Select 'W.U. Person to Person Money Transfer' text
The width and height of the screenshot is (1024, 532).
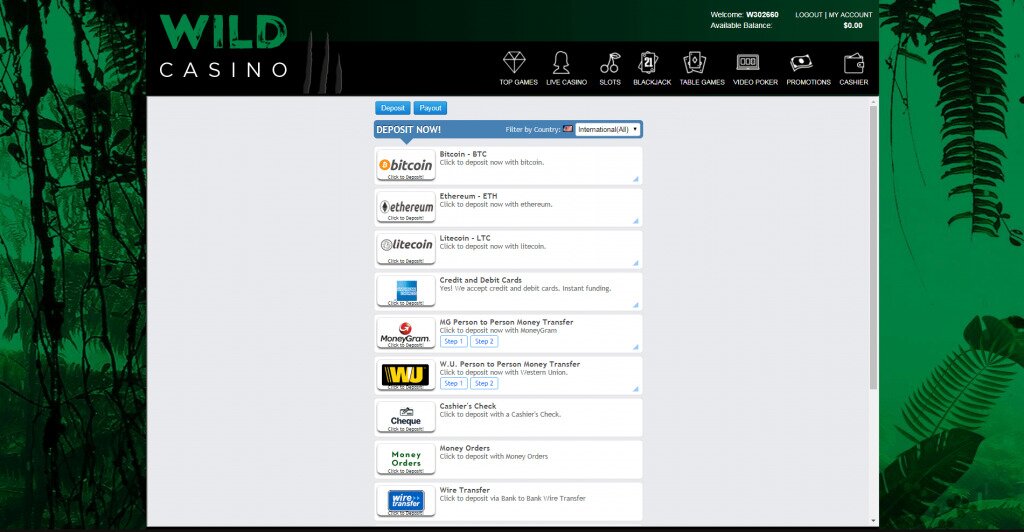click(509, 364)
